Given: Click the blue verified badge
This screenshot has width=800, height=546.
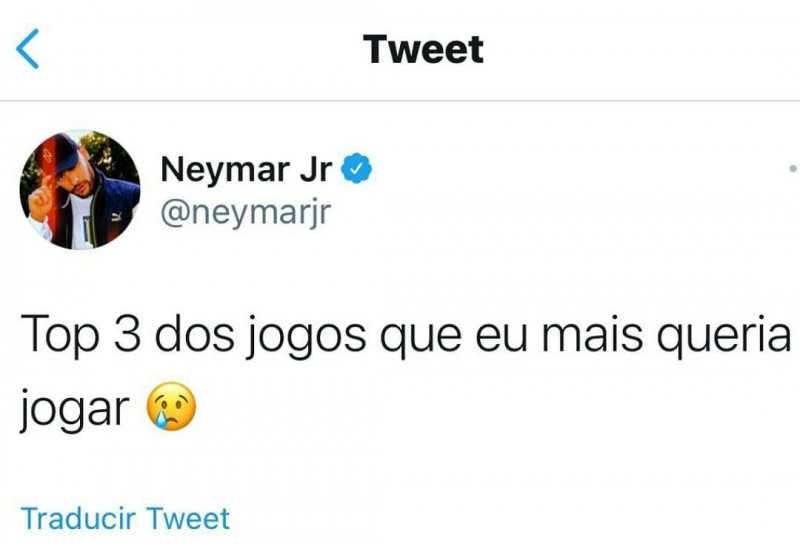Looking at the screenshot, I should pyautogui.click(x=358, y=170).
